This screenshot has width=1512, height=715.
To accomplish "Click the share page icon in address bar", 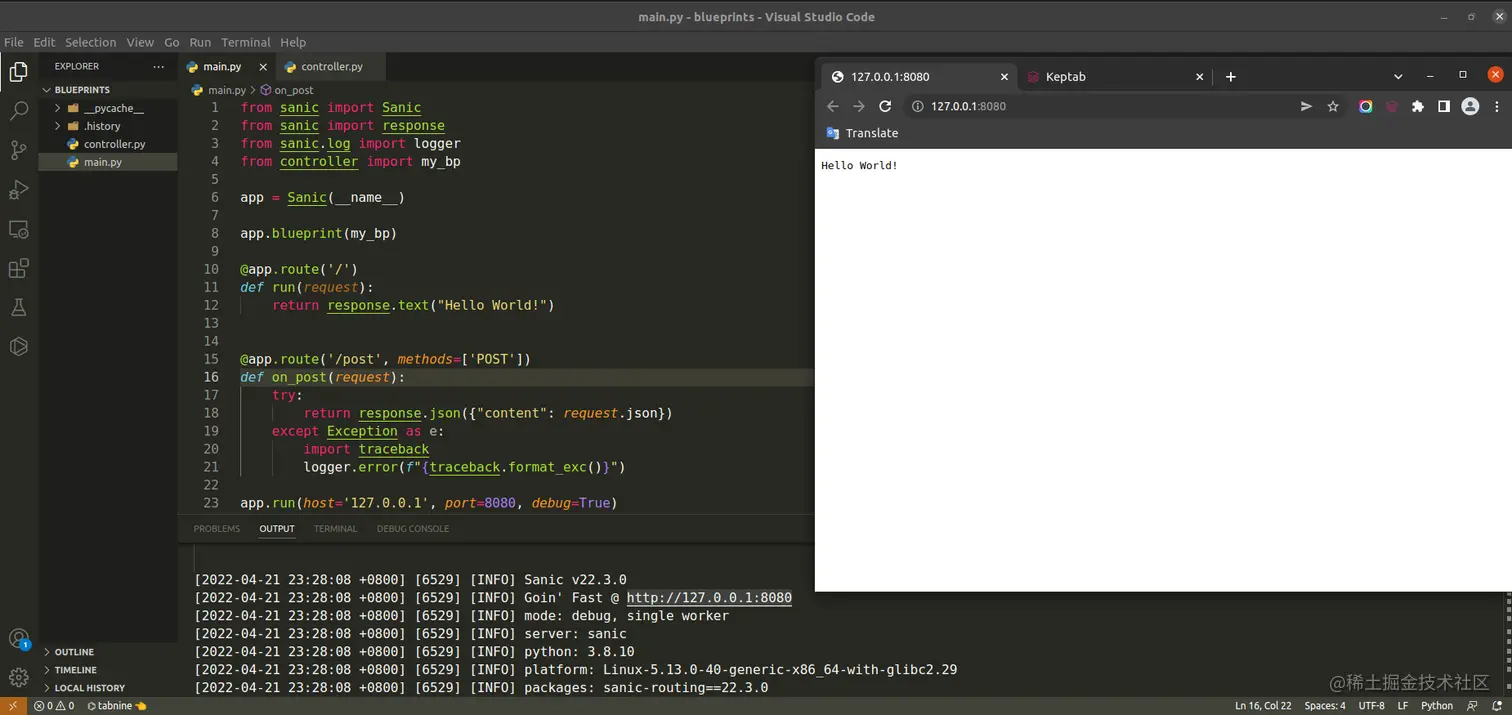I will pos(1306,106).
